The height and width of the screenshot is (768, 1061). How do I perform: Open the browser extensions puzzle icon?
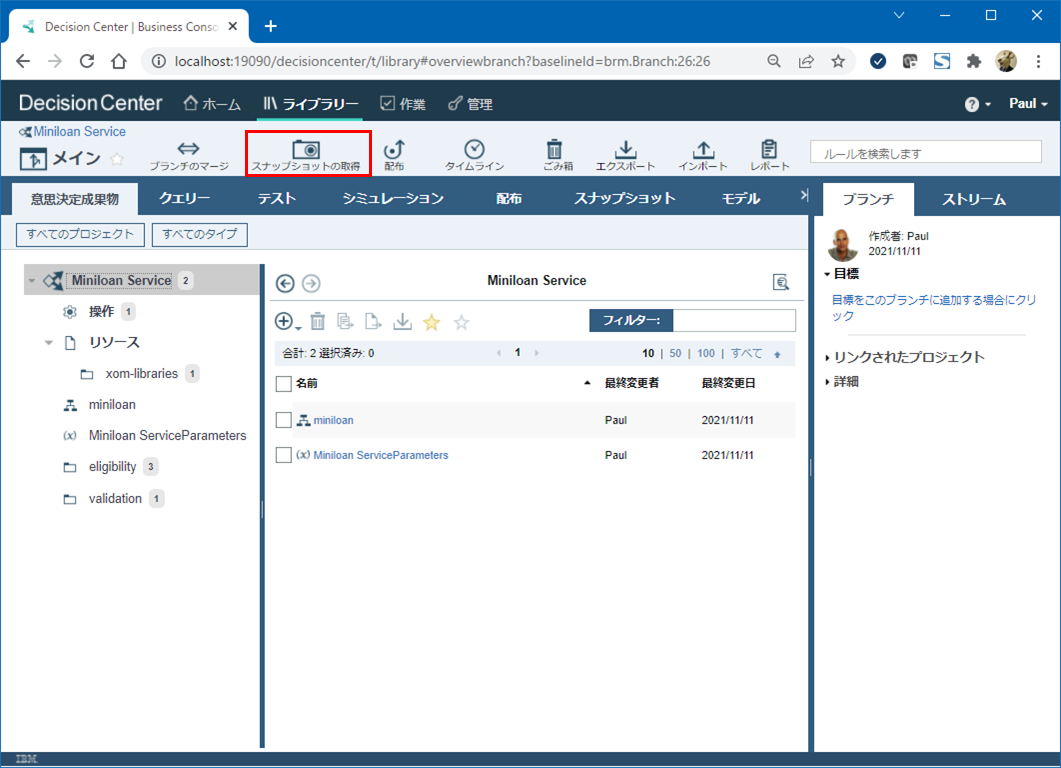tap(974, 62)
